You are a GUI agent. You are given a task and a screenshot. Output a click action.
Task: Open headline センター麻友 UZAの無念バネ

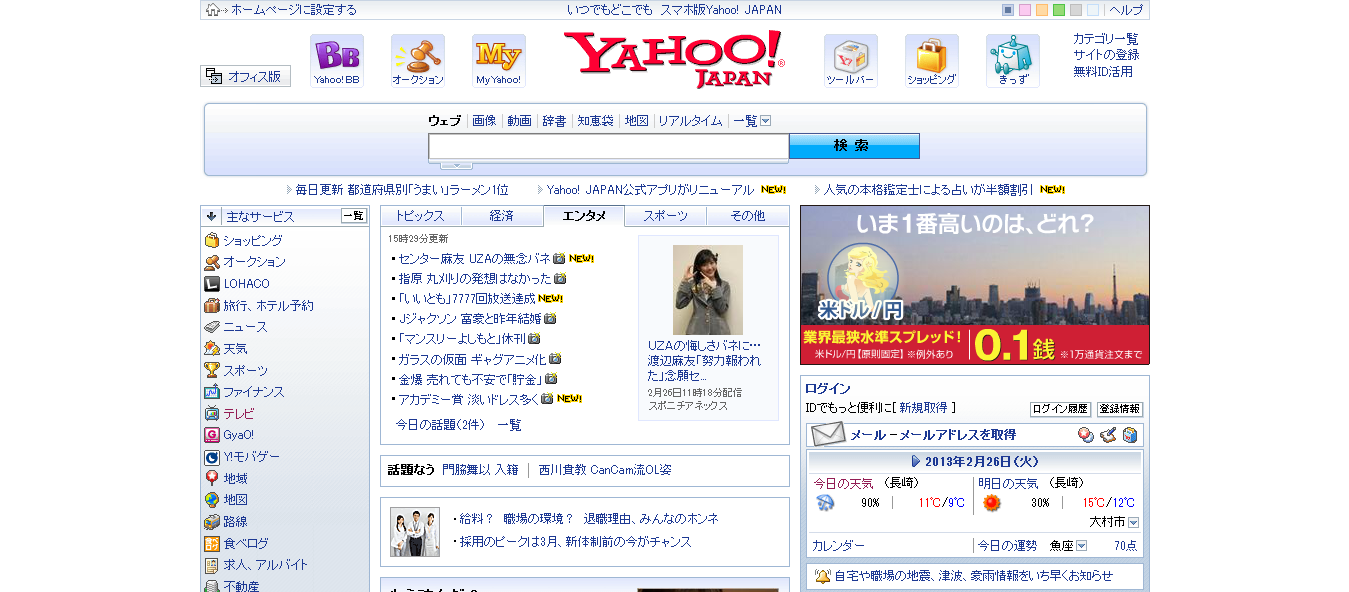pos(475,258)
